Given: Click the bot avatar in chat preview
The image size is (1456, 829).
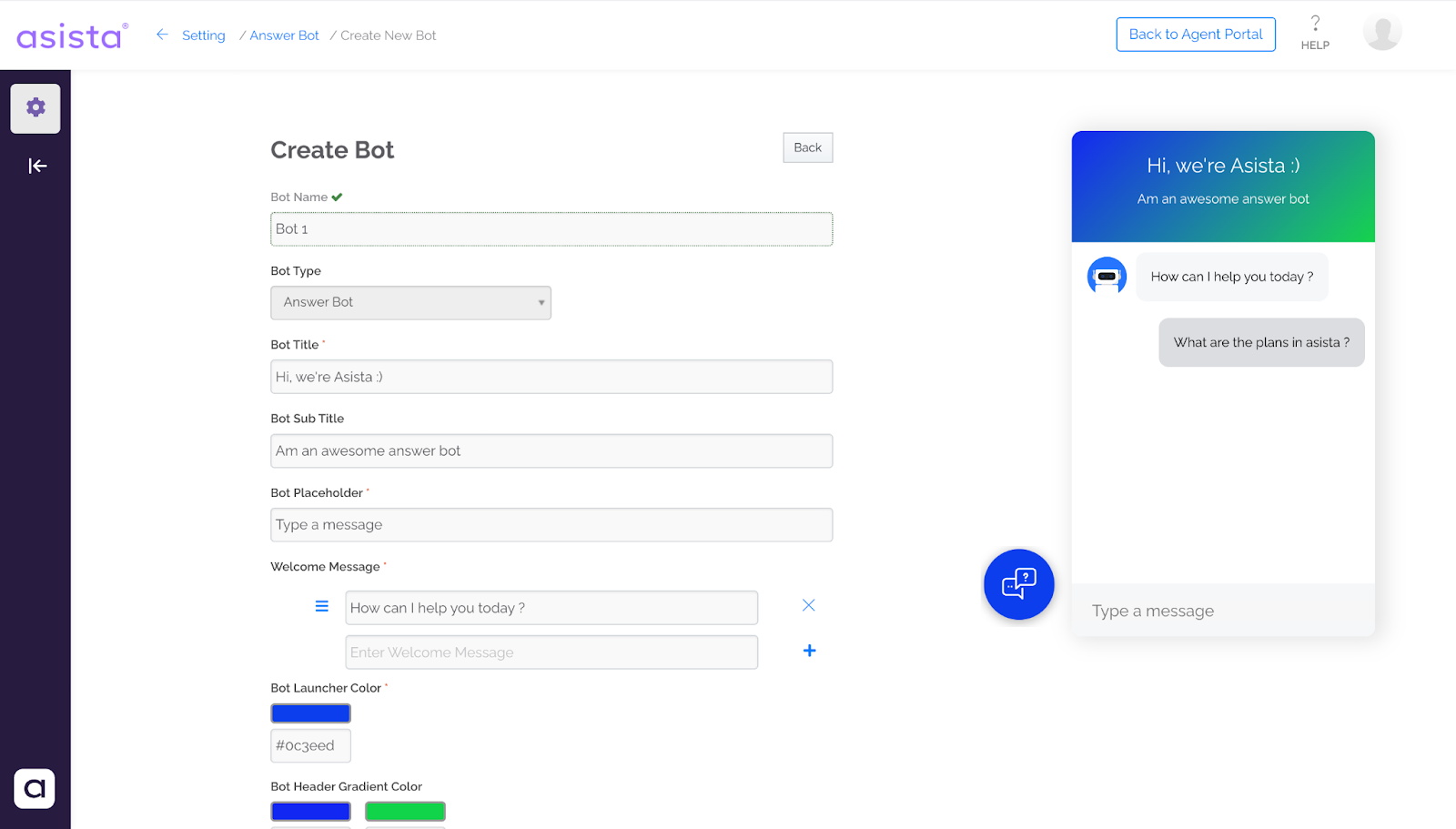Looking at the screenshot, I should (1107, 276).
